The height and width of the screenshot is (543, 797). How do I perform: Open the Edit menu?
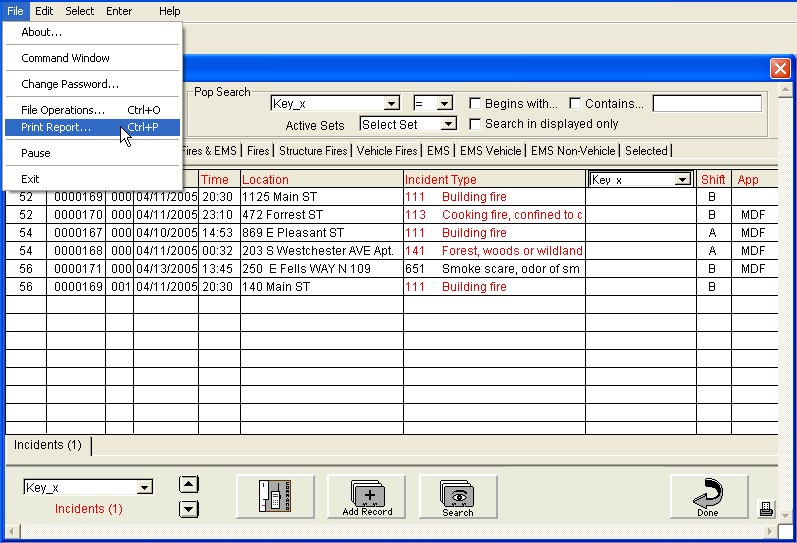click(44, 11)
